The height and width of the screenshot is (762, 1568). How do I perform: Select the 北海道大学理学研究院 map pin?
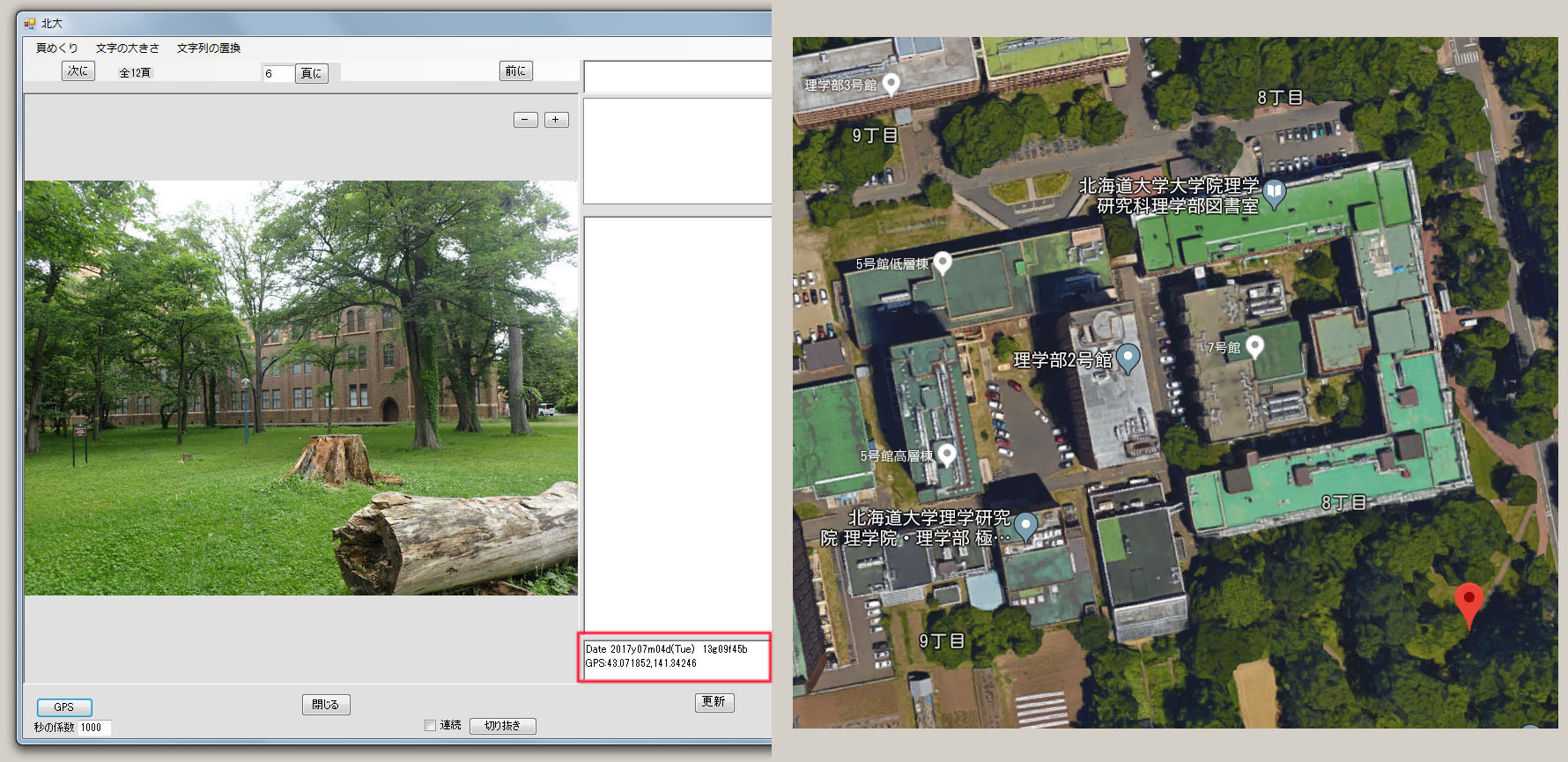click(x=1025, y=526)
